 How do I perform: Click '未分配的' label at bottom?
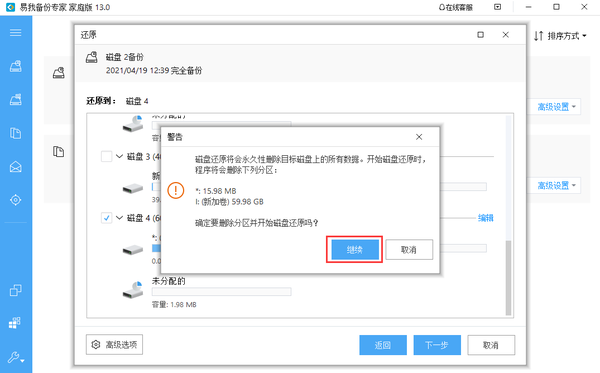coord(168,281)
